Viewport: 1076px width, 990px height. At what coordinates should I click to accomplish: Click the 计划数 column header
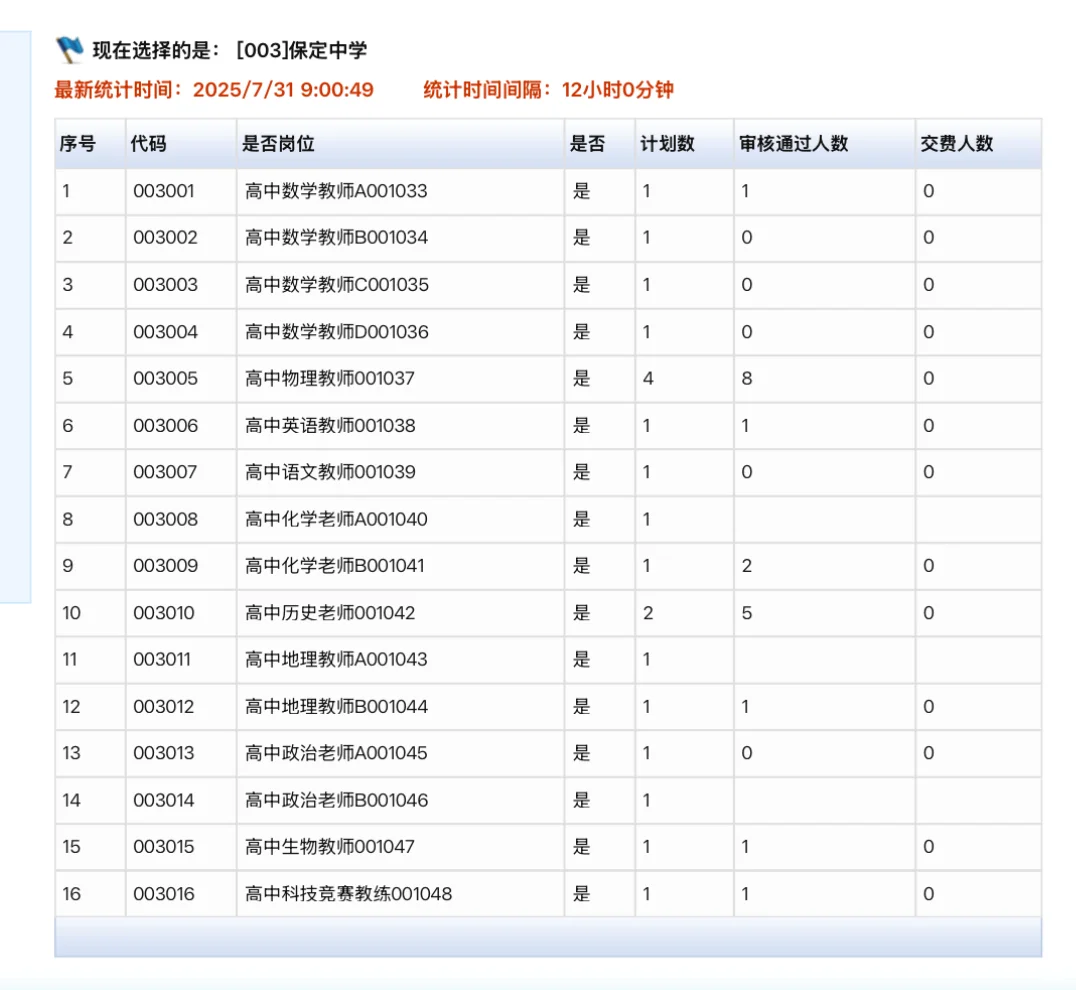(x=684, y=143)
